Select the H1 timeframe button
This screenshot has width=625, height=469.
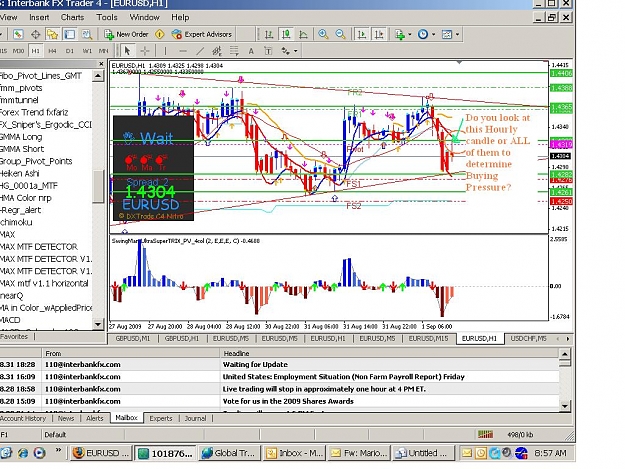pos(35,51)
